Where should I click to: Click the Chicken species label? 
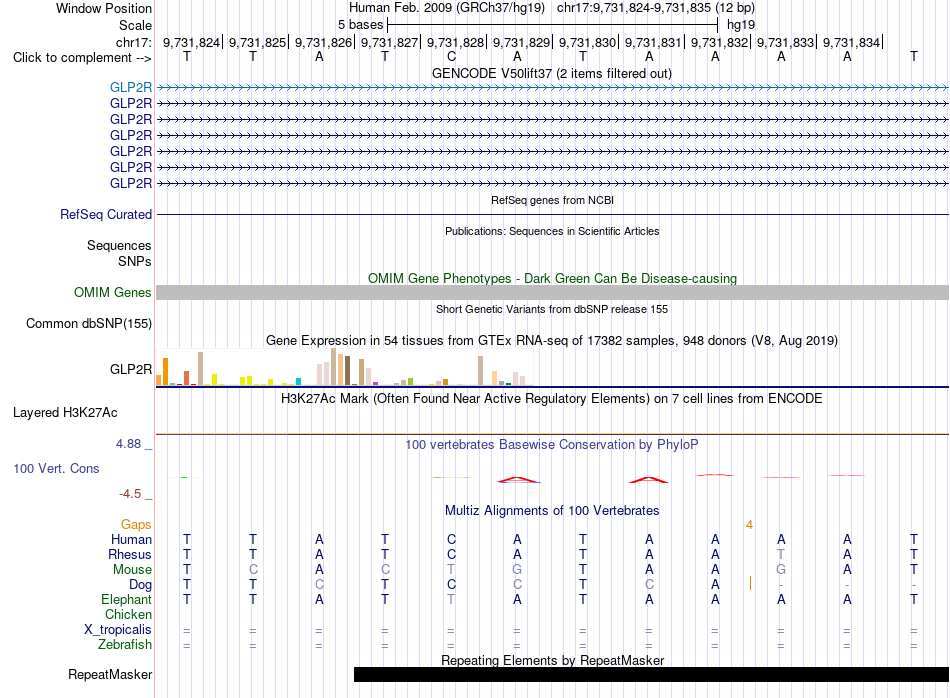(128, 614)
